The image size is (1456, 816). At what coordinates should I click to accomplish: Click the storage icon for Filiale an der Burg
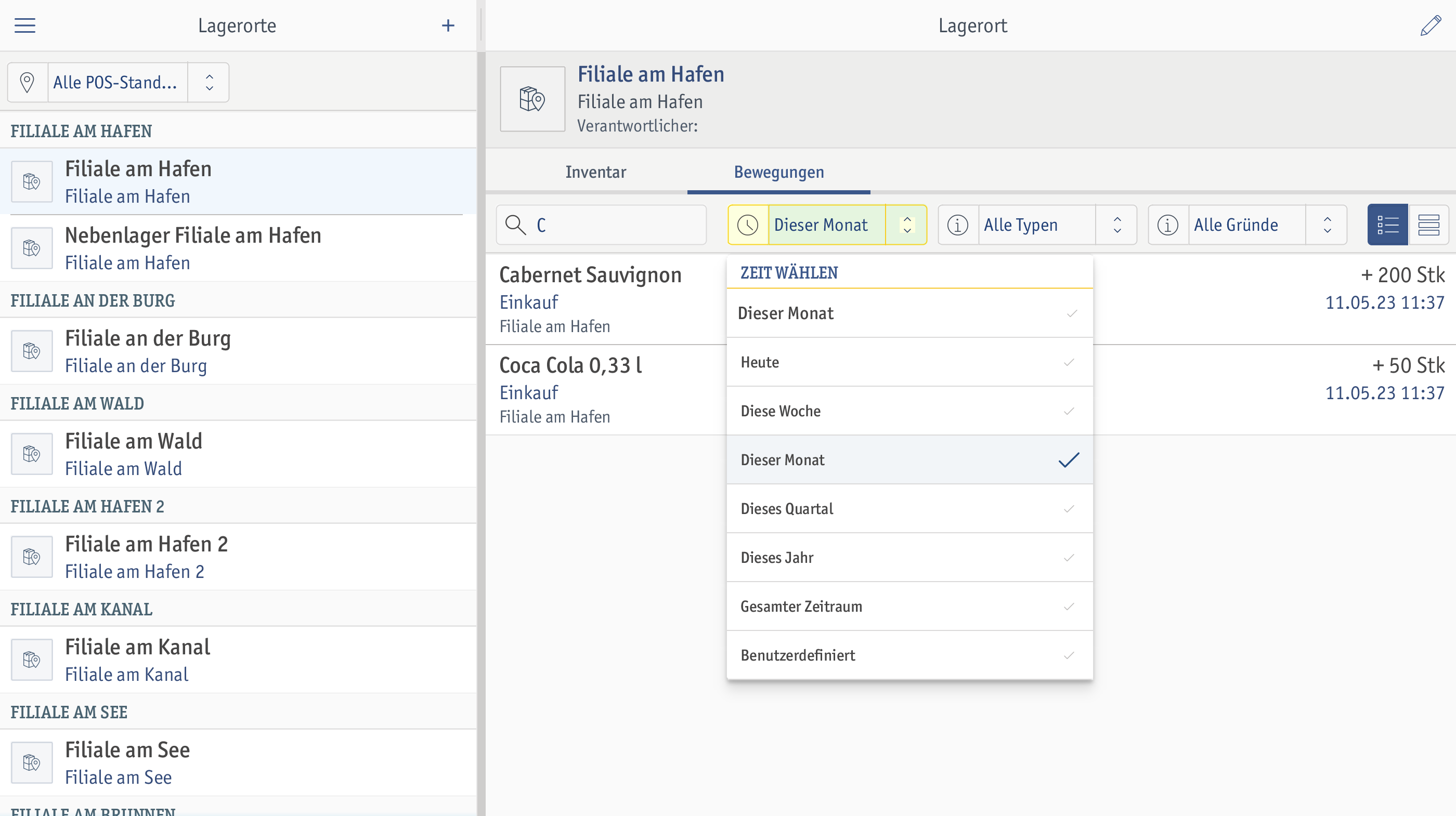pyautogui.click(x=32, y=351)
